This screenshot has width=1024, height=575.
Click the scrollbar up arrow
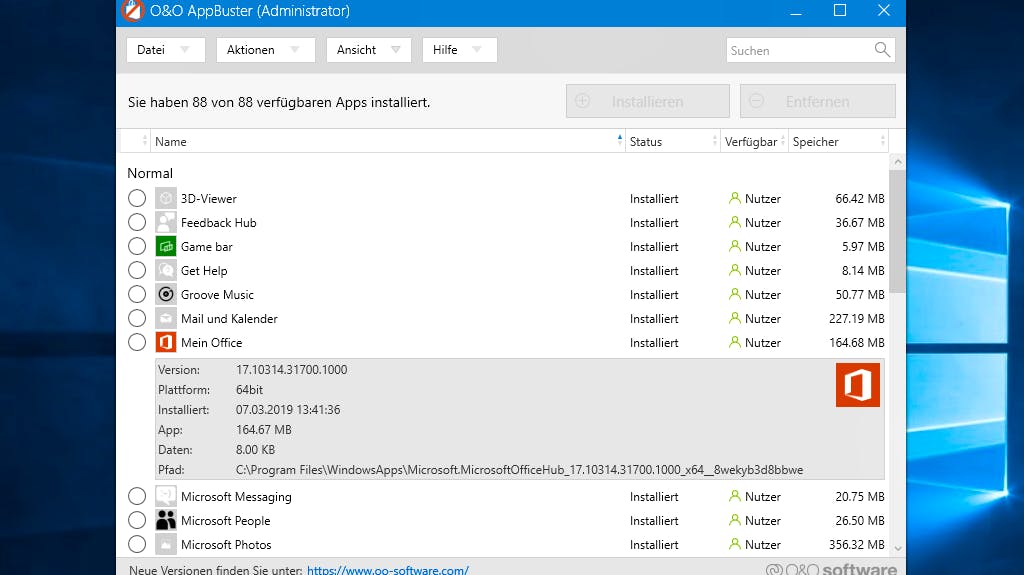coord(897,161)
